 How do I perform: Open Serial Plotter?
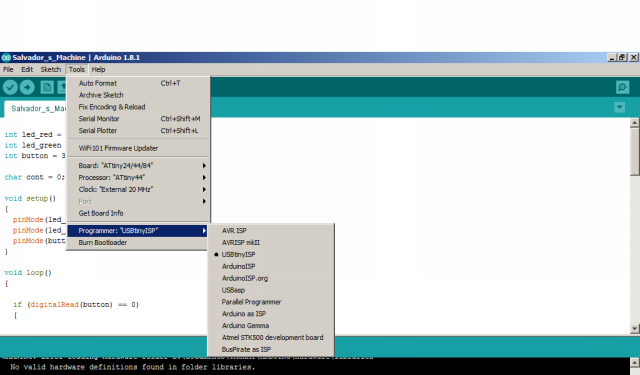pos(138,131)
